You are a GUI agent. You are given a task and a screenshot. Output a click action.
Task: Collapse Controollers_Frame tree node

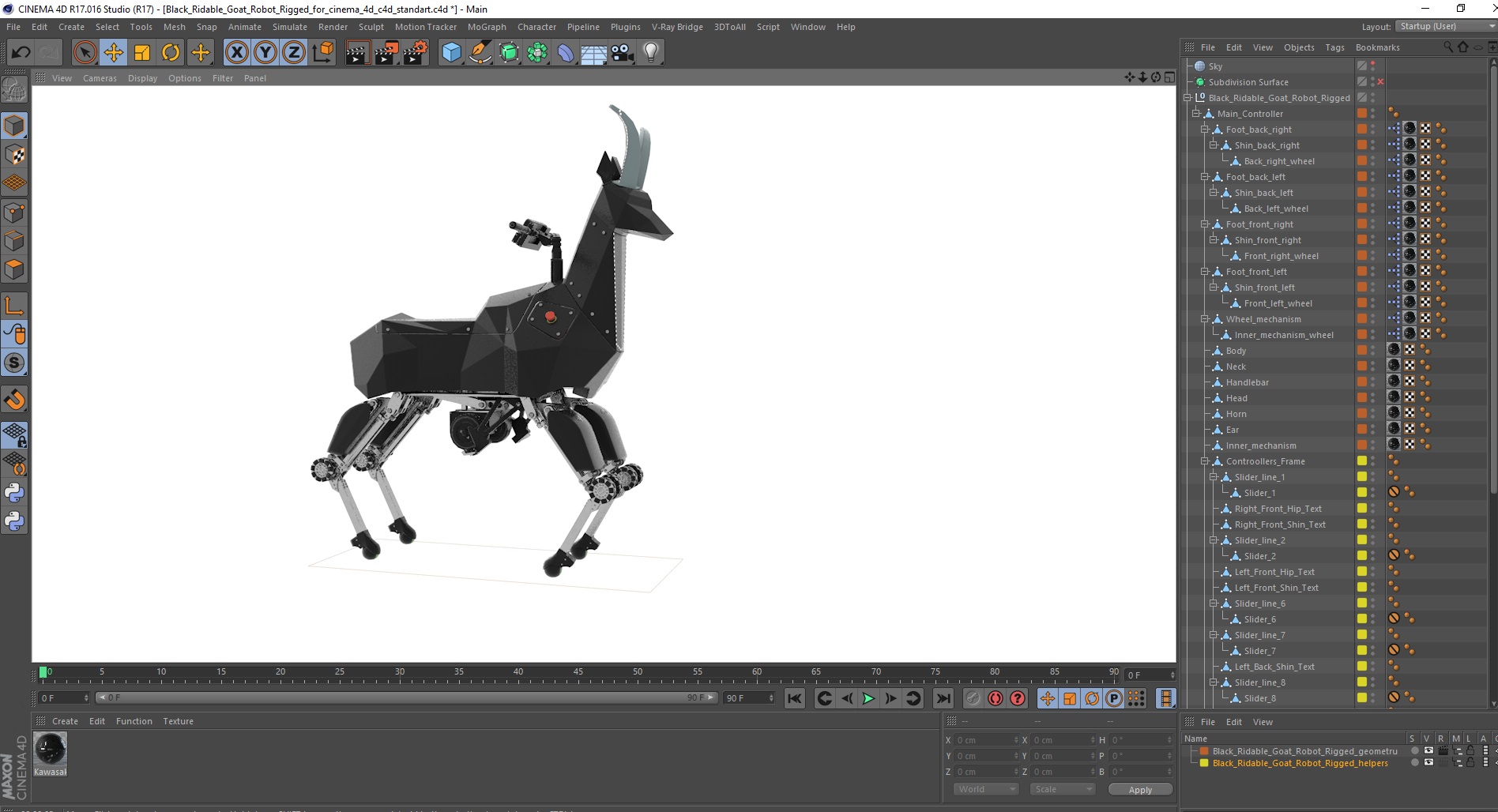(x=1205, y=461)
